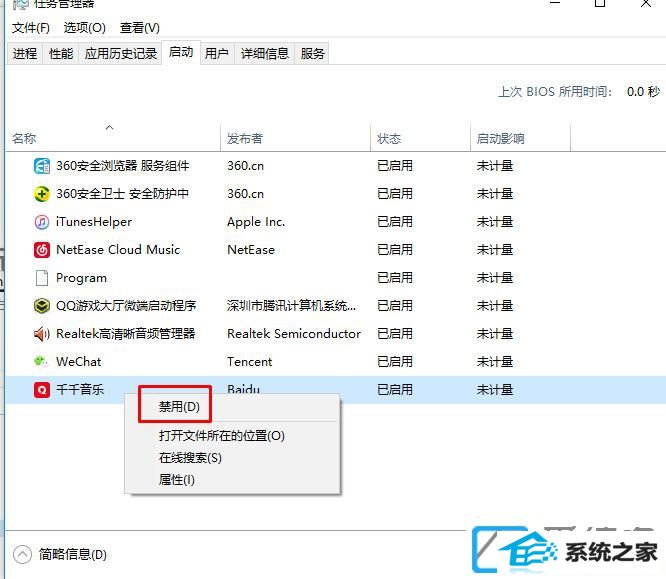
Task: Select the 启动 tab
Action: coord(181,52)
